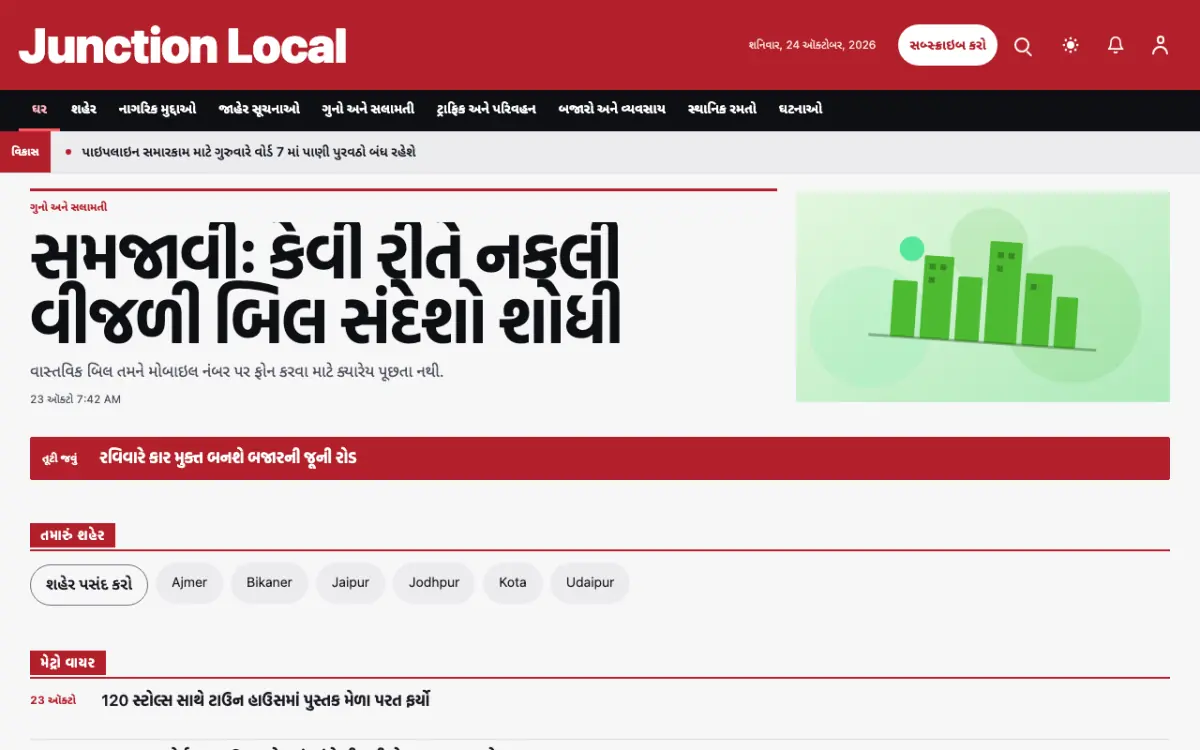This screenshot has height=750, width=1200.
Task: Click the date શનિવાર, 24 ઑક્ટોબર, 2026
Action: [x=812, y=45]
